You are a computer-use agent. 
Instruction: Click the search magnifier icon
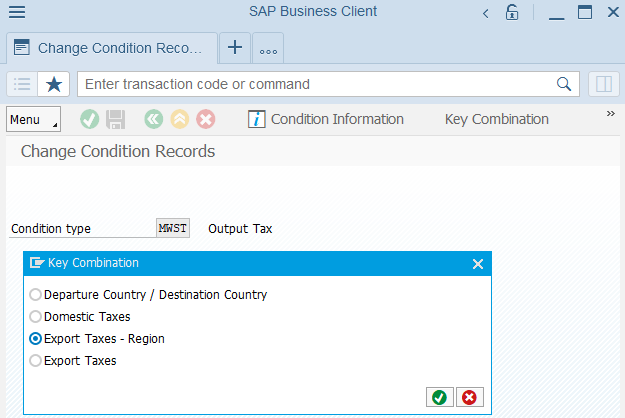pos(564,84)
